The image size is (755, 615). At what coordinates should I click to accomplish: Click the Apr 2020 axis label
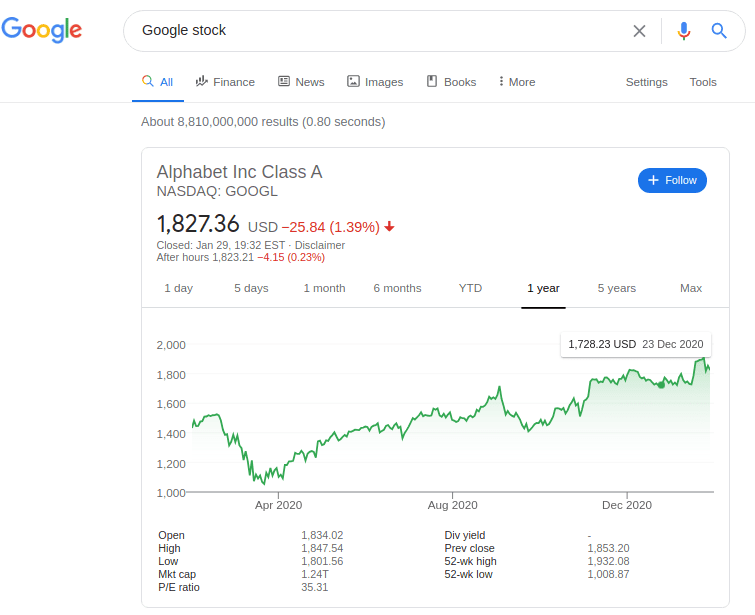point(278,505)
